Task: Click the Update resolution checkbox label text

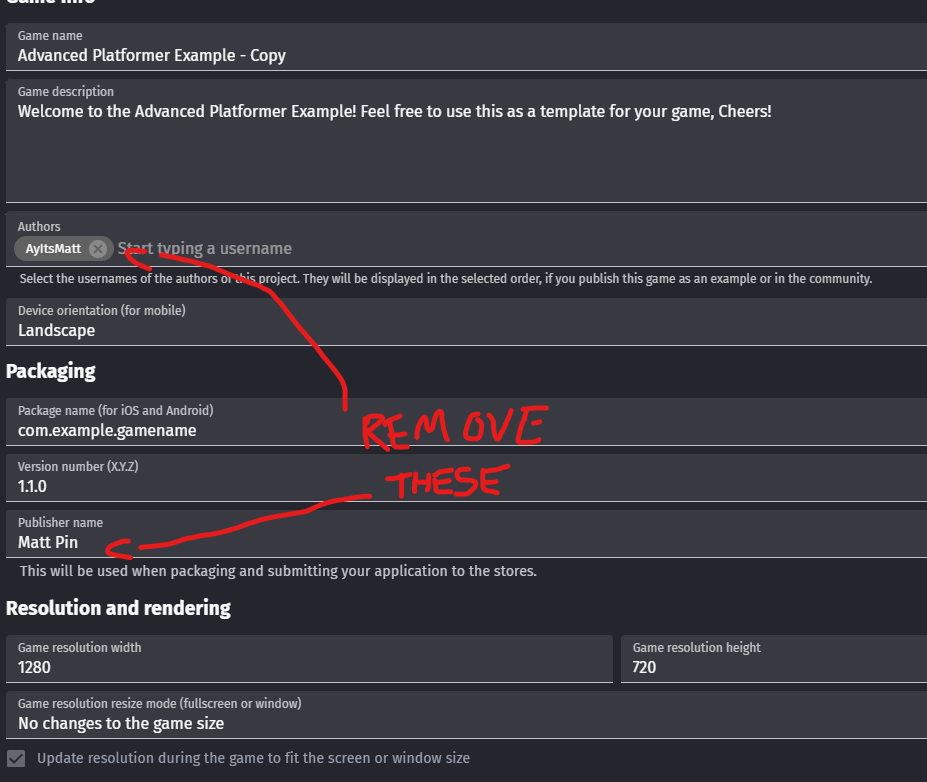Action: [254, 758]
